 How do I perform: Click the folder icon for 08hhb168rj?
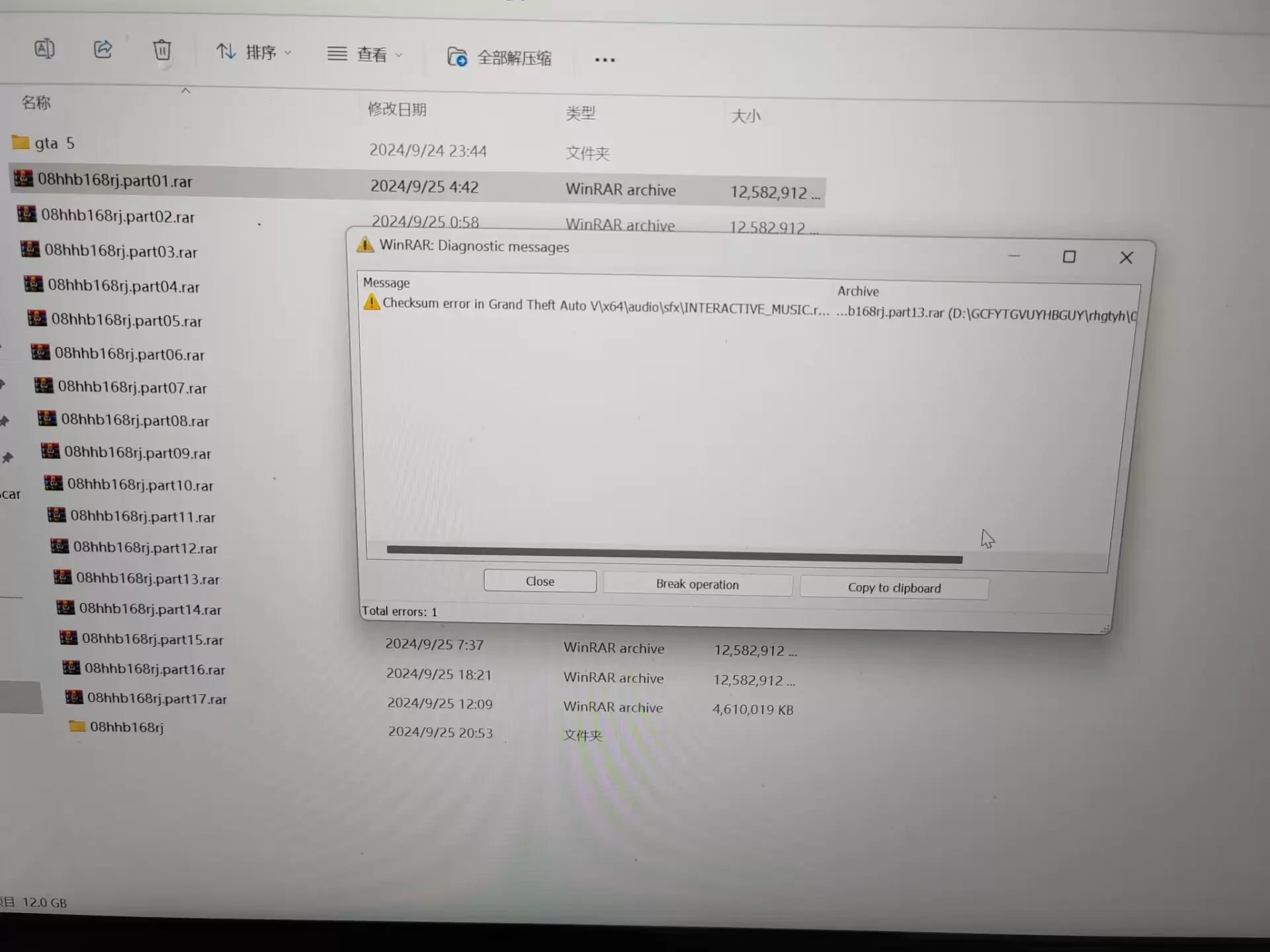tap(74, 726)
